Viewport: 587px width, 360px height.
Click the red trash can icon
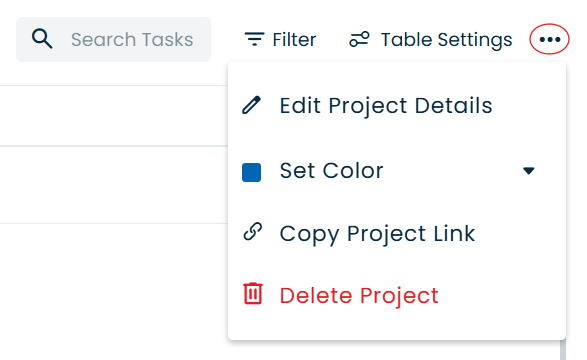253,294
